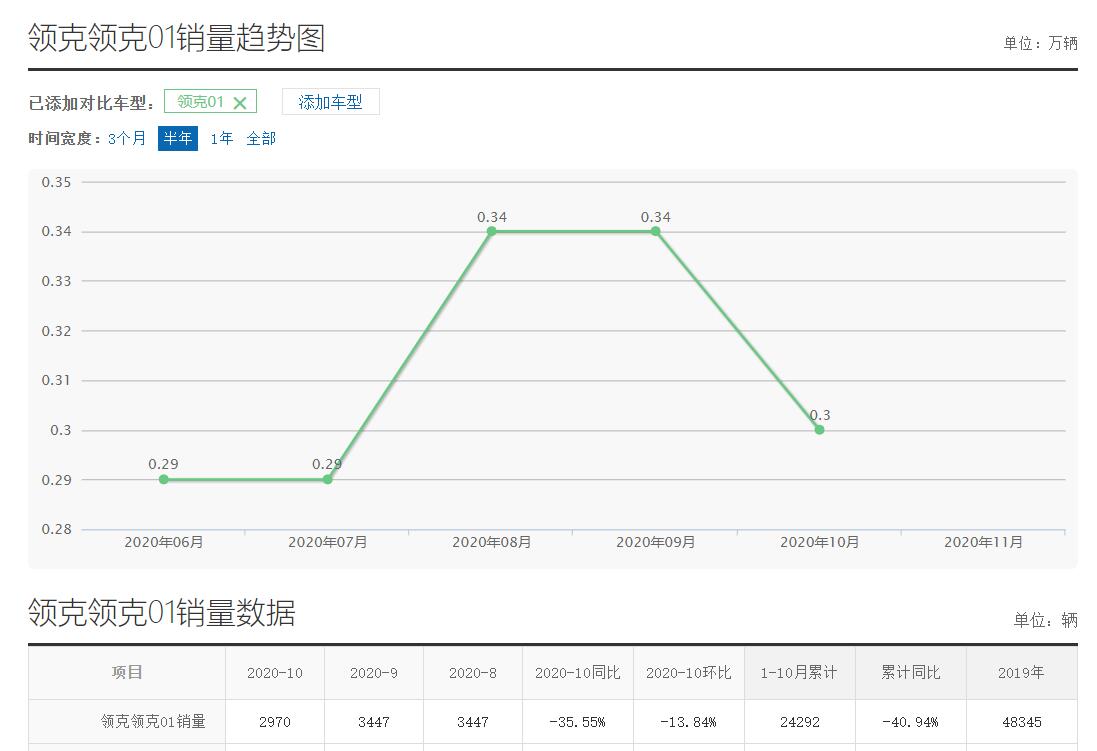Image resolution: width=1097 pixels, height=751 pixels.
Task: Click the -35.55% cell
Action: pyautogui.click(x=578, y=722)
